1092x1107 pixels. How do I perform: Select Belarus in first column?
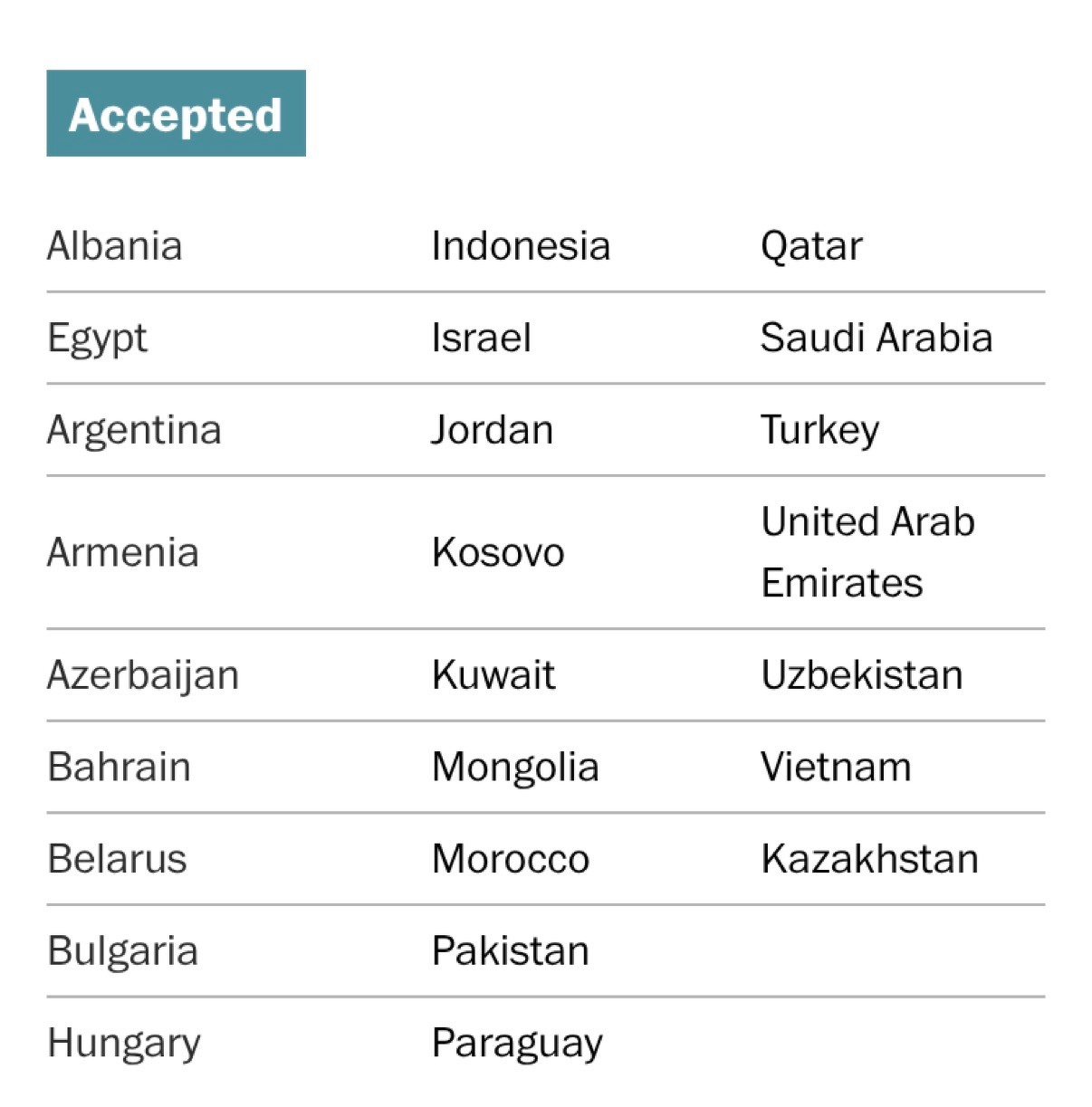pos(117,859)
